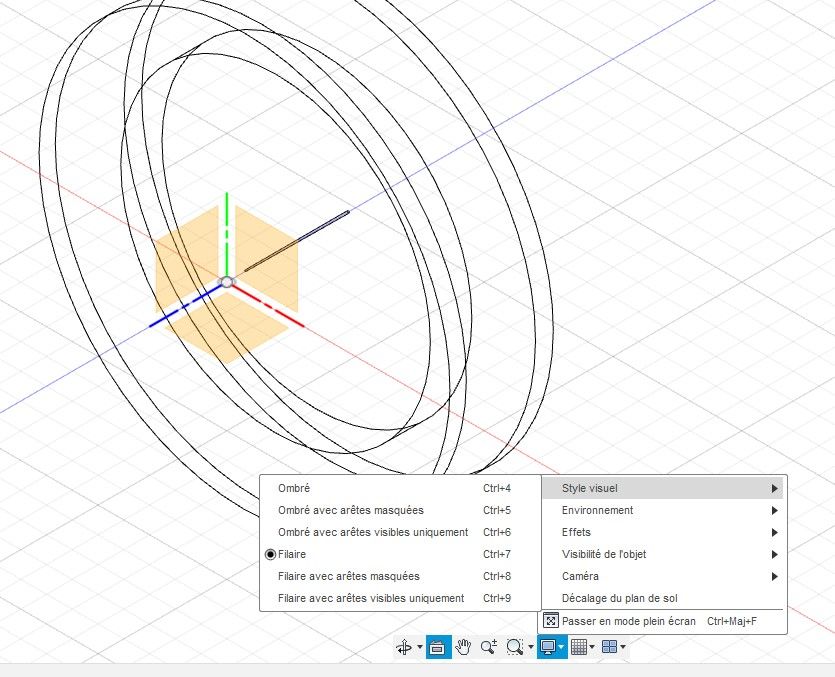Toggle the Look At tool
This screenshot has height=677, width=835.
[x=438, y=647]
